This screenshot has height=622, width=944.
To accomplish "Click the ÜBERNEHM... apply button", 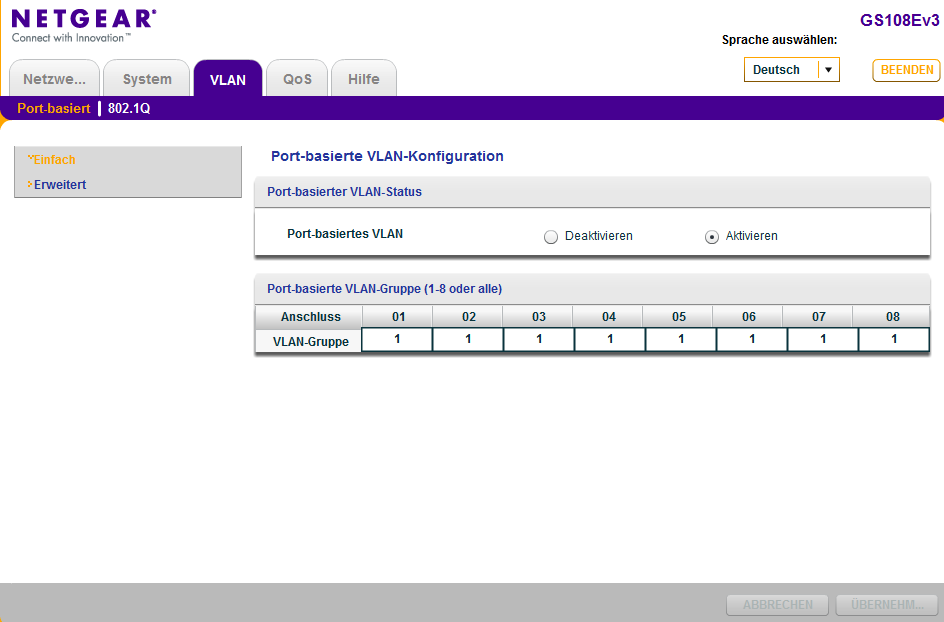I will coord(887,605).
